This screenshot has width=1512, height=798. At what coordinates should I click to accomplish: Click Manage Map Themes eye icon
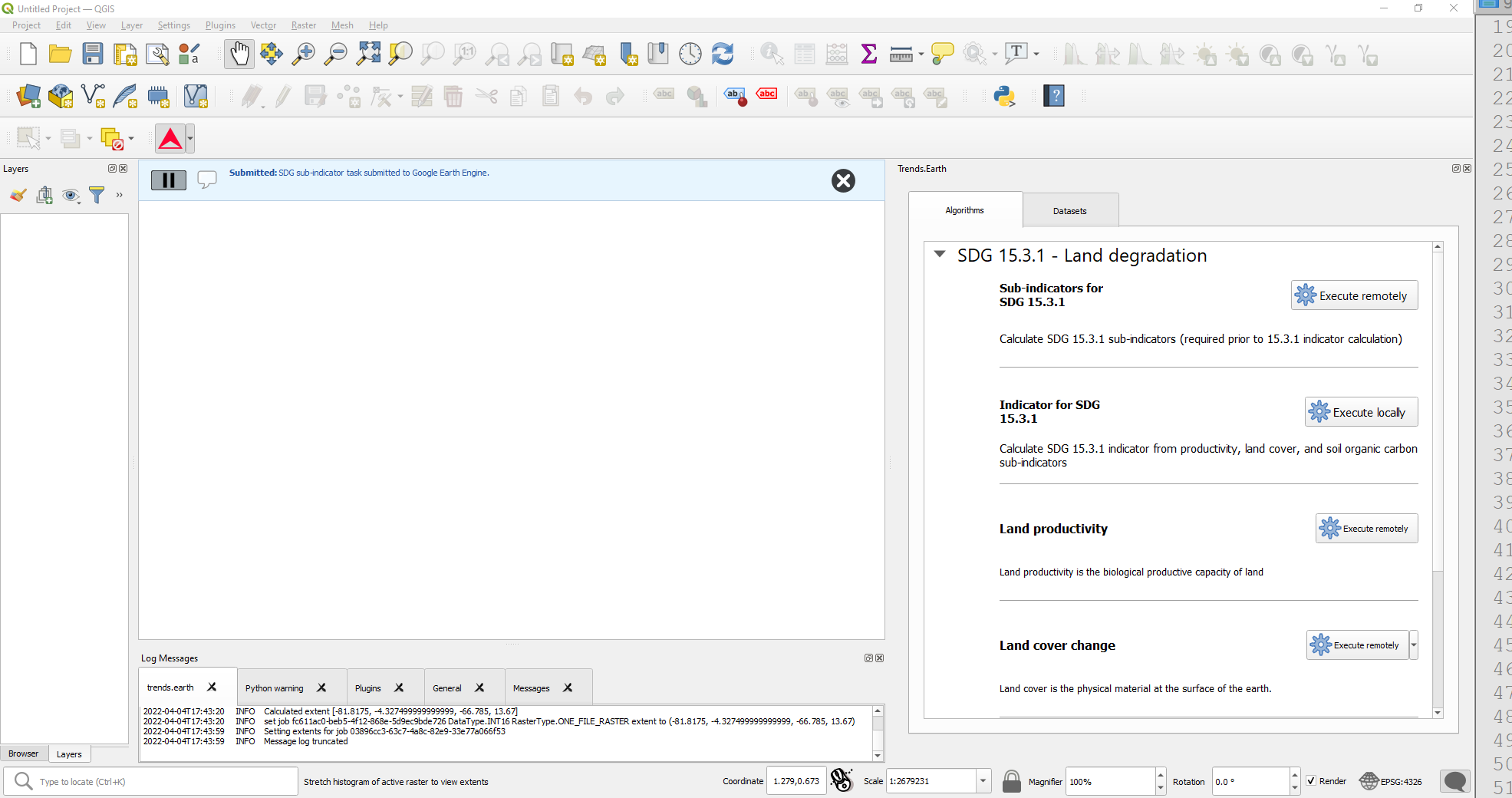(71, 196)
